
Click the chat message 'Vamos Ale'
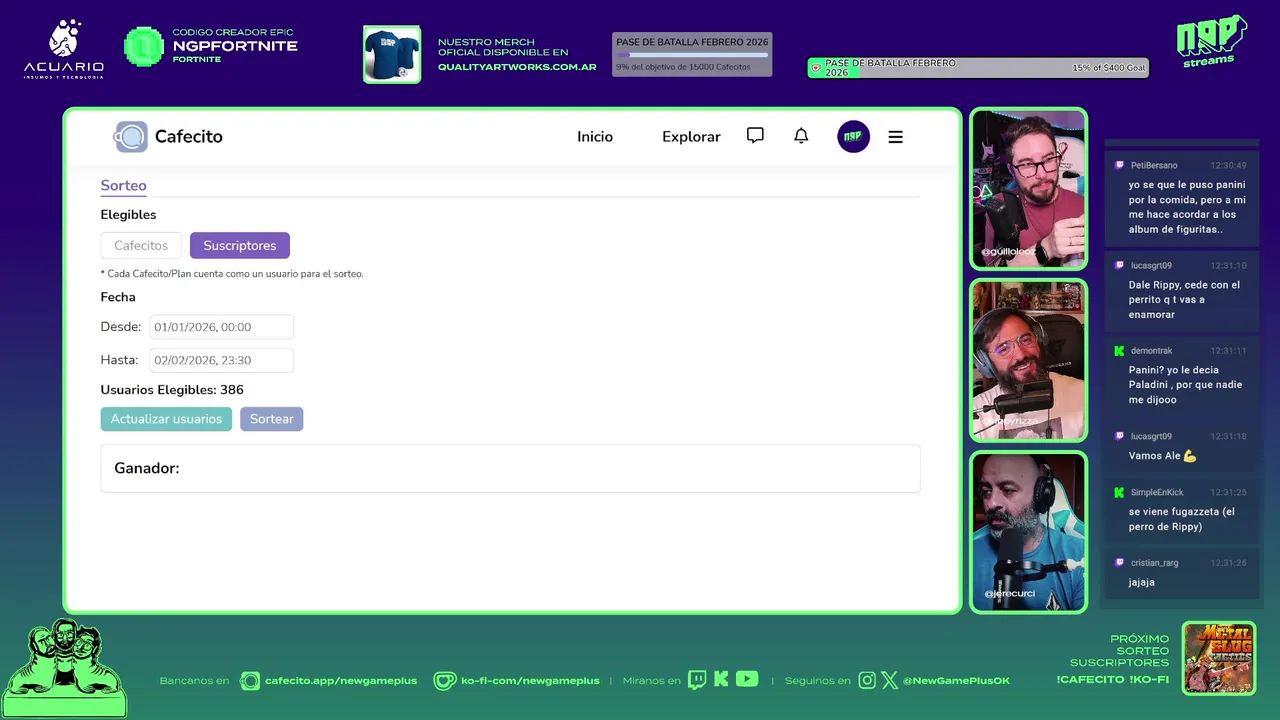click(1162, 456)
